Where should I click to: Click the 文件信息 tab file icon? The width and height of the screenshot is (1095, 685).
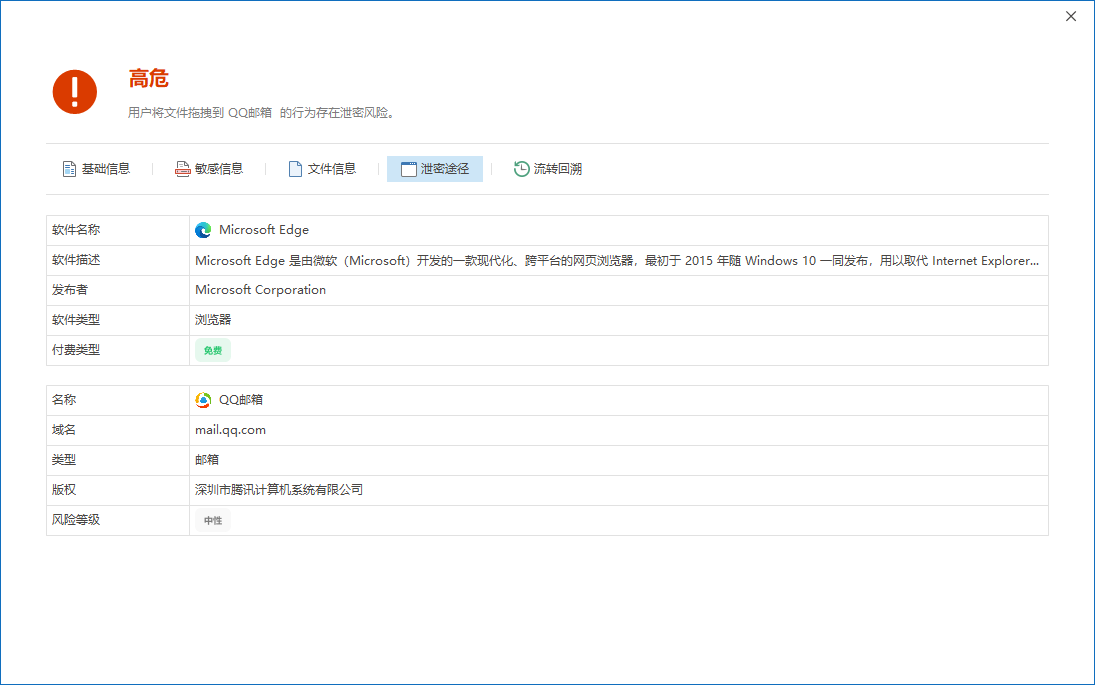point(295,169)
